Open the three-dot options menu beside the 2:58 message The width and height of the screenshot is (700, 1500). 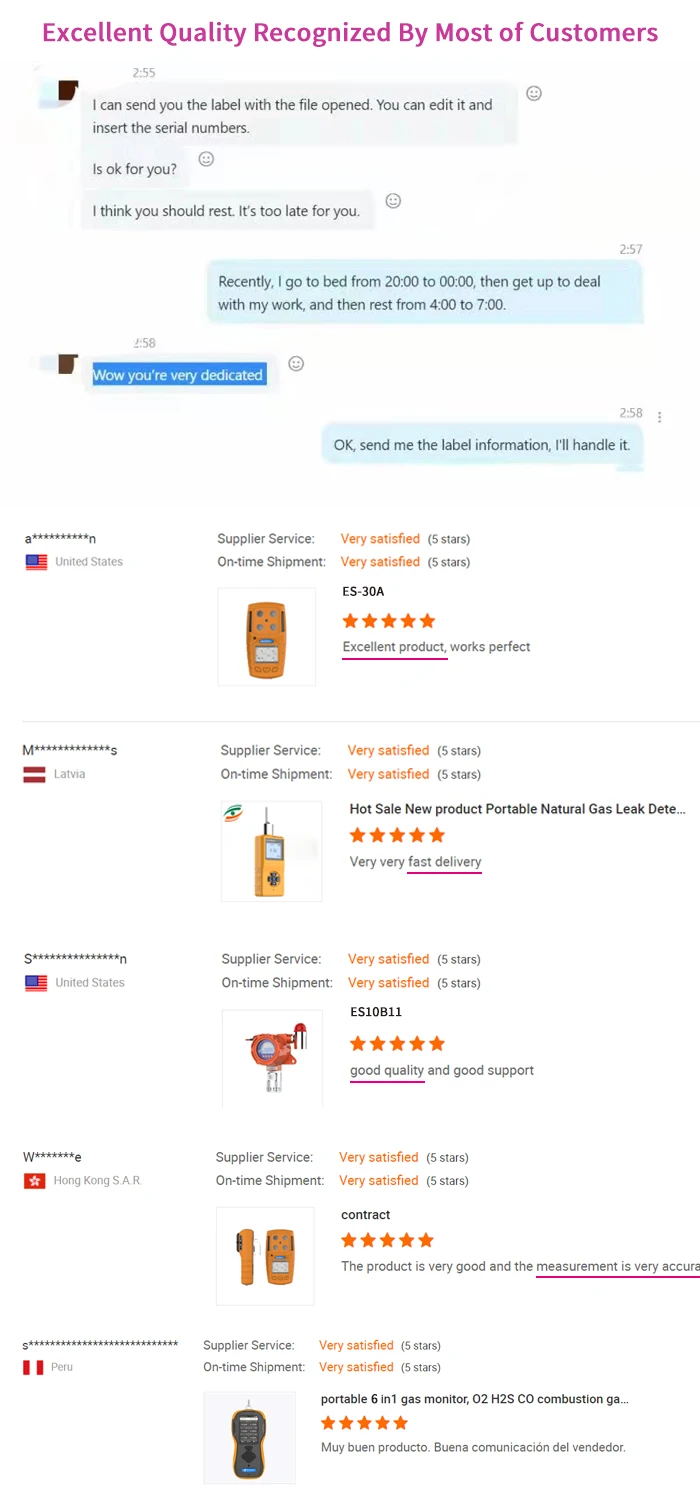tap(659, 416)
